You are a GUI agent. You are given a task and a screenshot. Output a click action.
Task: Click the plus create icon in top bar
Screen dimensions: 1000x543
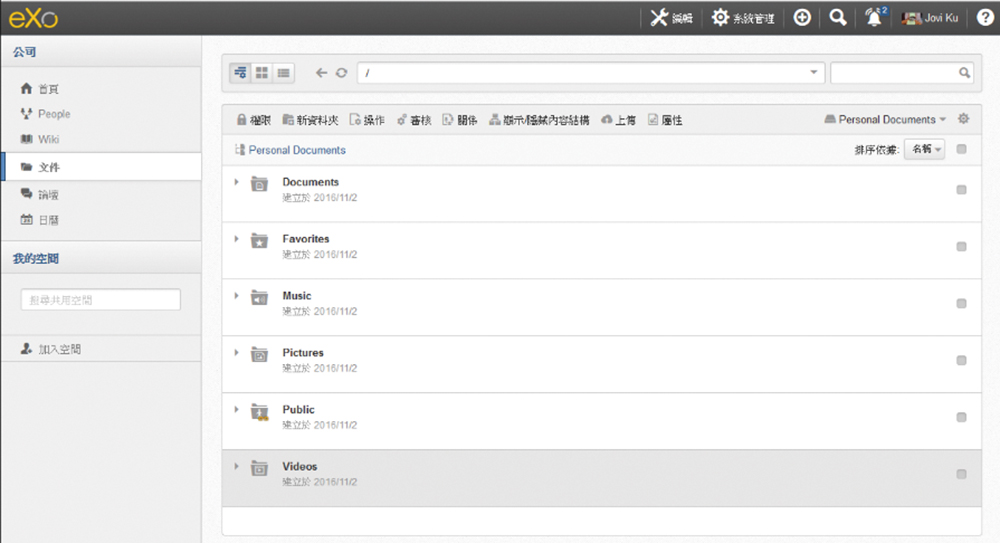pos(802,18)
